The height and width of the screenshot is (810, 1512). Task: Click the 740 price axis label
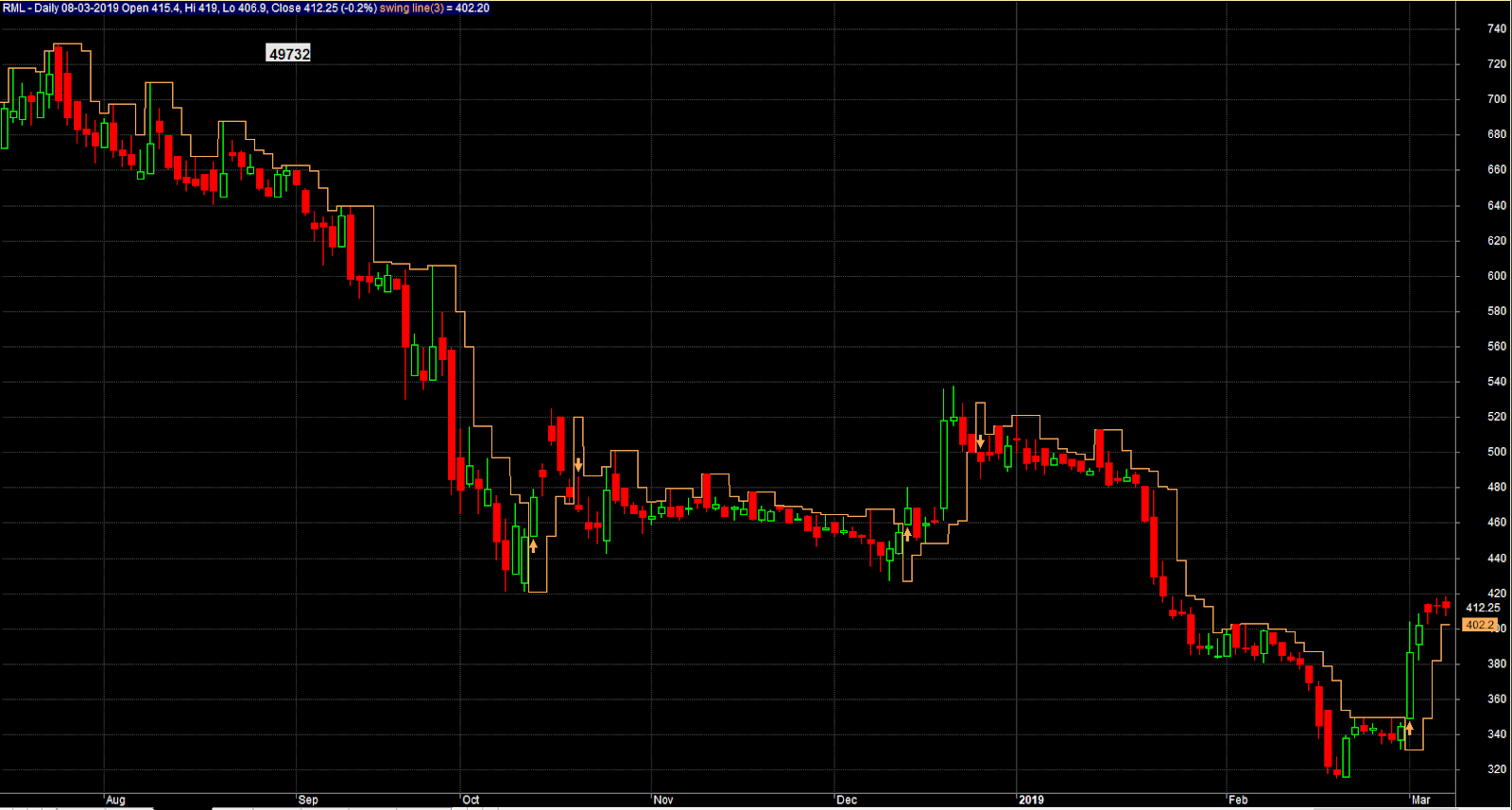coord(1497,29)
